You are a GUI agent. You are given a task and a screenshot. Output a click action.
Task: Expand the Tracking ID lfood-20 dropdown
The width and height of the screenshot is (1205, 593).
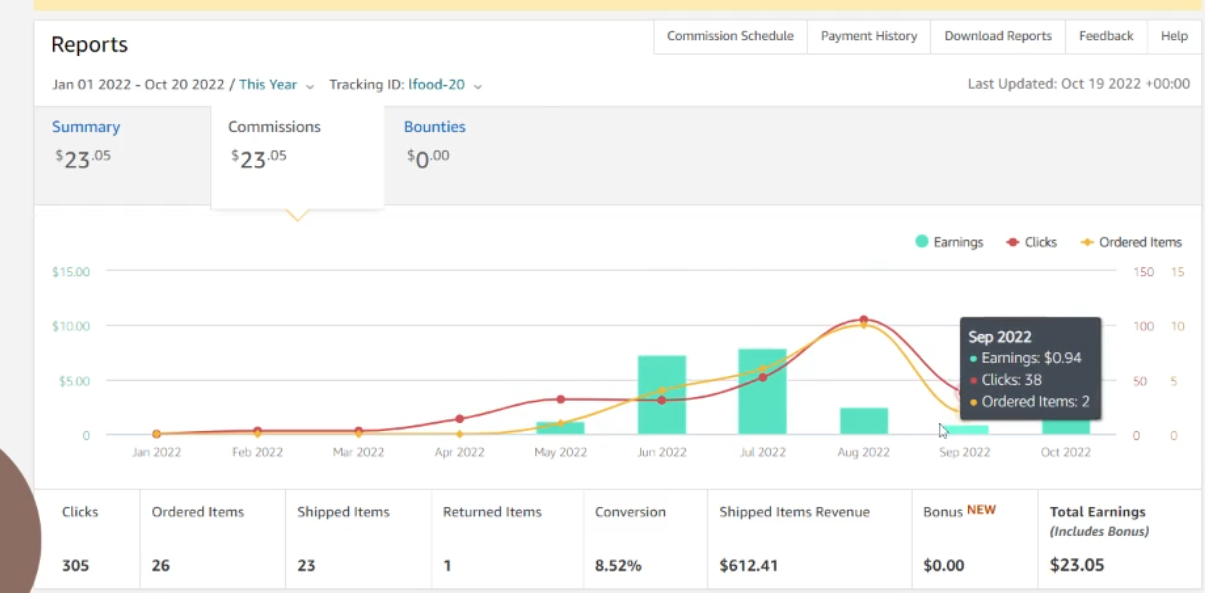click(445, 85)
